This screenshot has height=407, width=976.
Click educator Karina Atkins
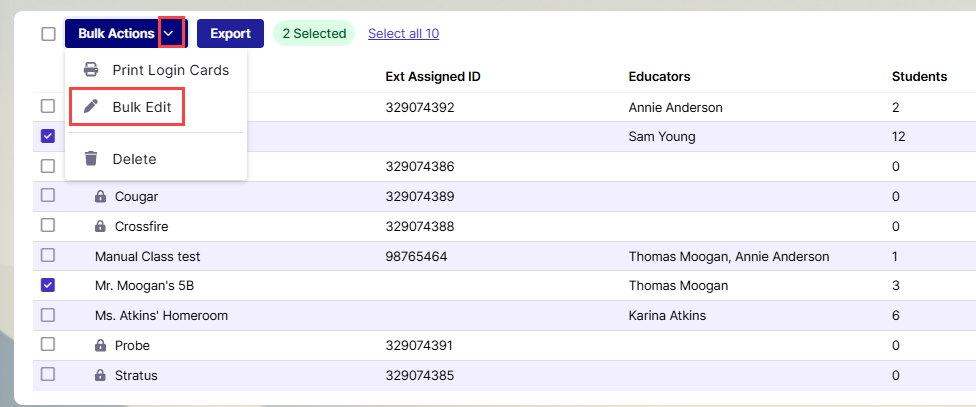667,316
